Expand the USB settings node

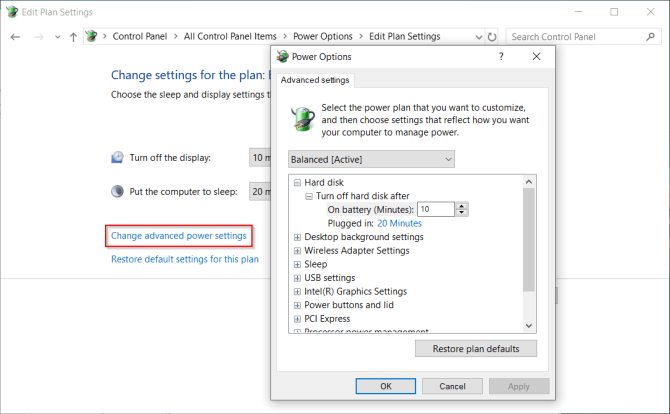[297, 278]
